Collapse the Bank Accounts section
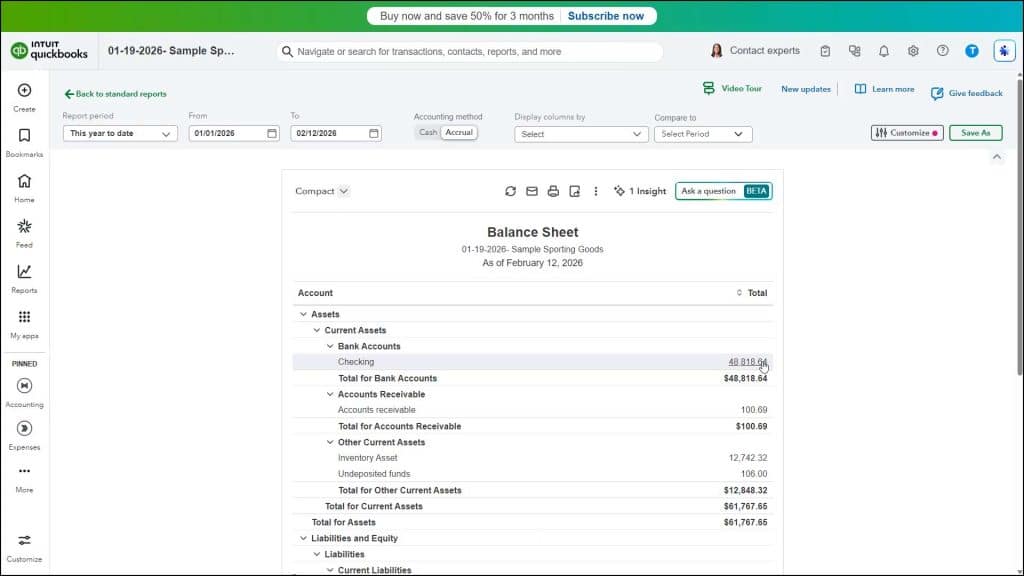 pos(330,345)
